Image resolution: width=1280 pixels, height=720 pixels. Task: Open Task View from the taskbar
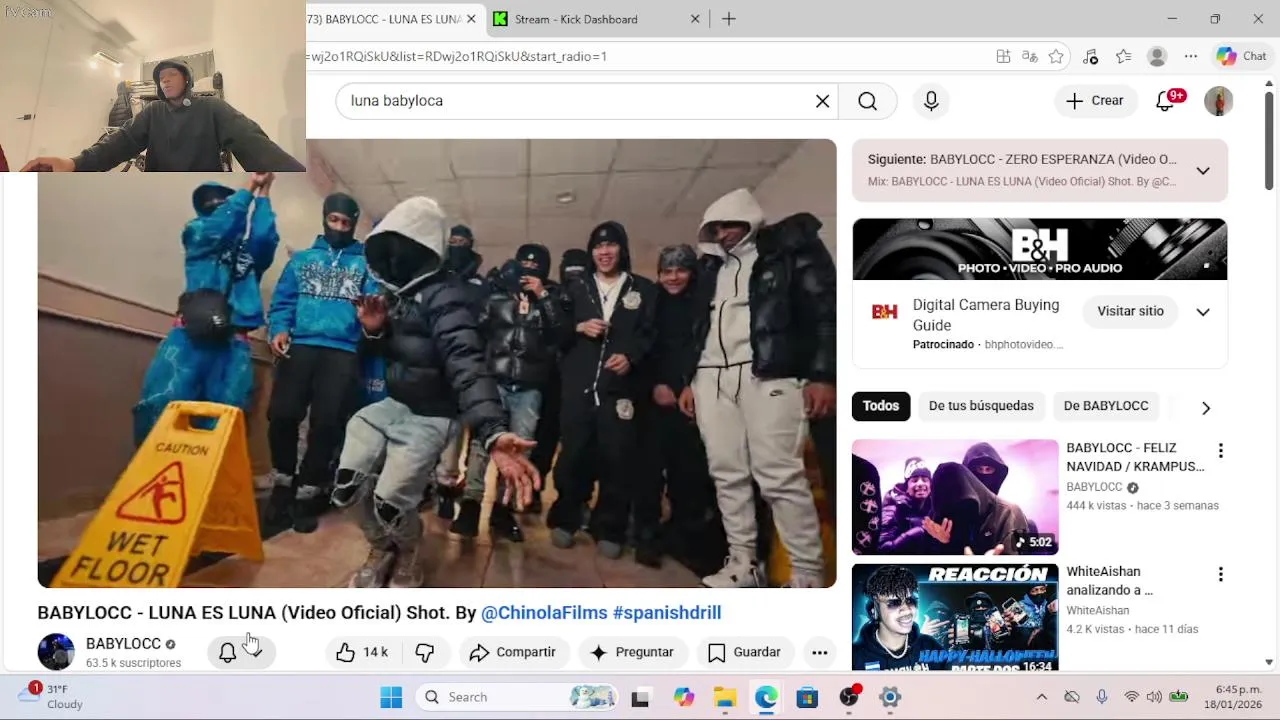click(640, 698)
